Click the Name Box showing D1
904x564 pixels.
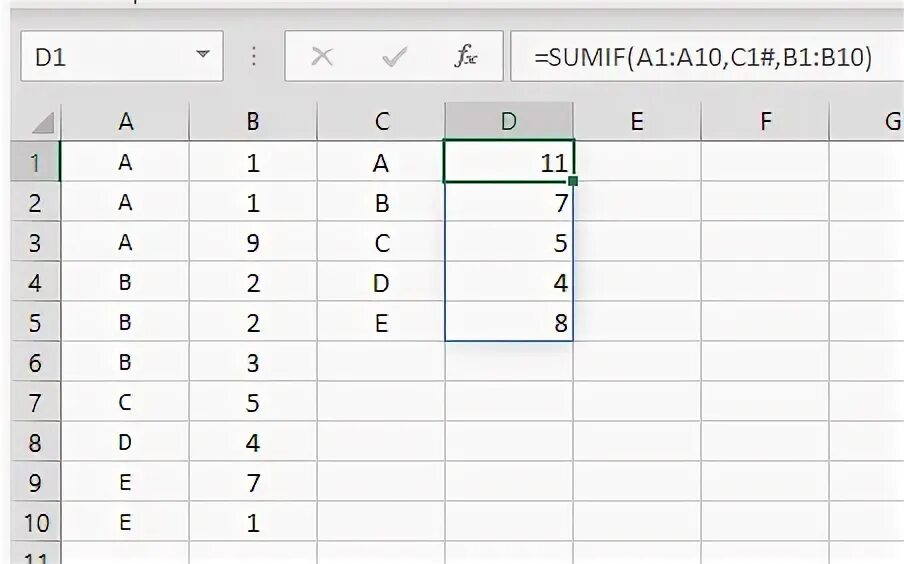(x=122, y=56)
